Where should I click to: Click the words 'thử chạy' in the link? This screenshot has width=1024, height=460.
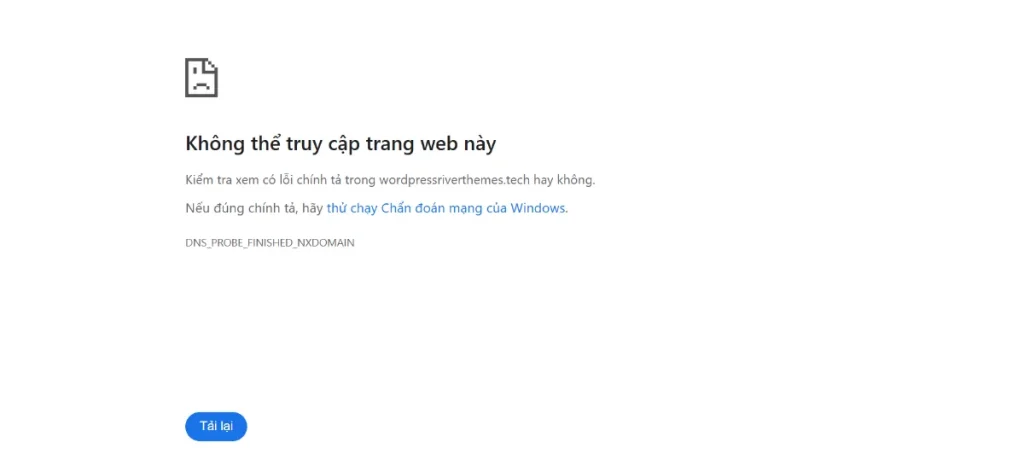click(x=352, y=209)
